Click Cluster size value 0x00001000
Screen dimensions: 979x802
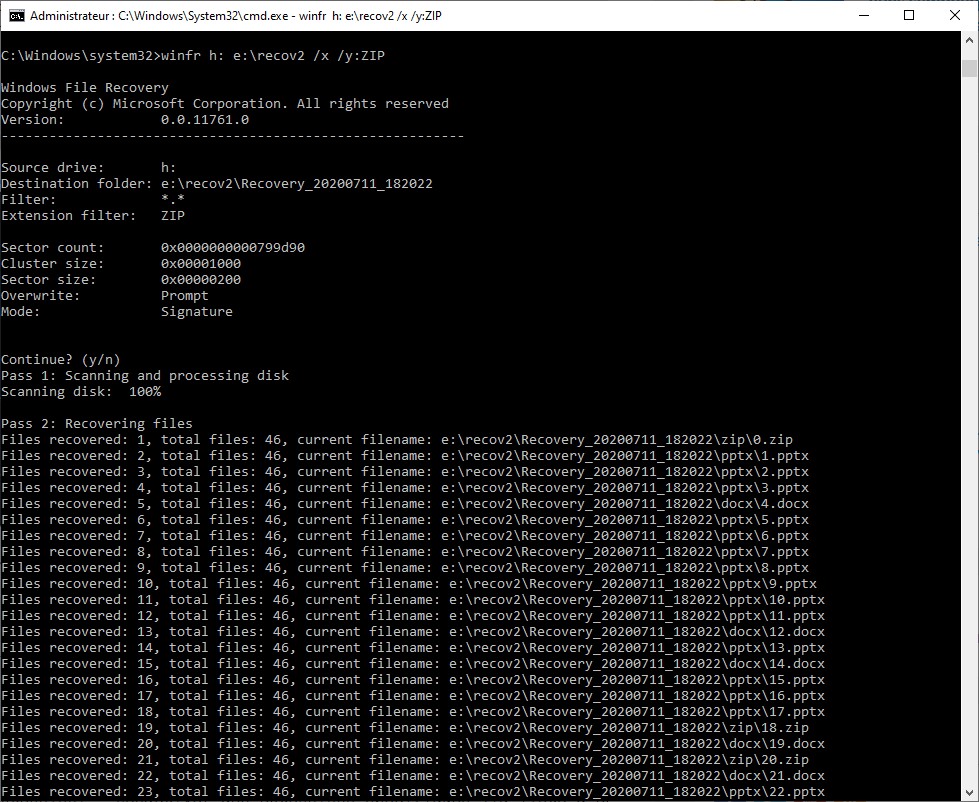coord(200,263)
